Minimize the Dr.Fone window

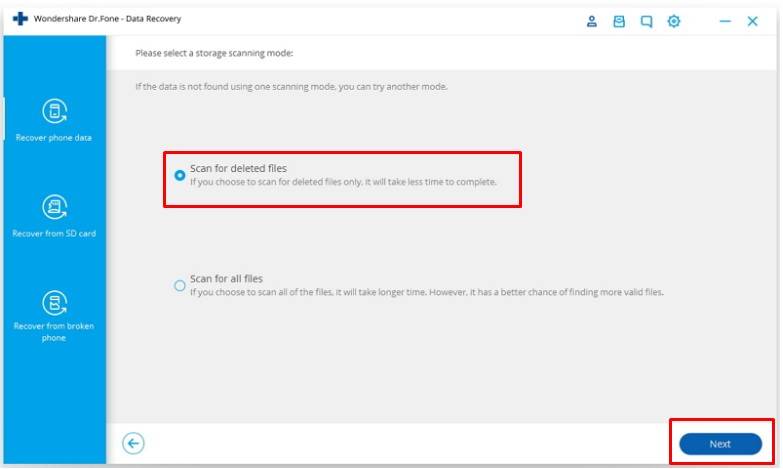point(725,21)
